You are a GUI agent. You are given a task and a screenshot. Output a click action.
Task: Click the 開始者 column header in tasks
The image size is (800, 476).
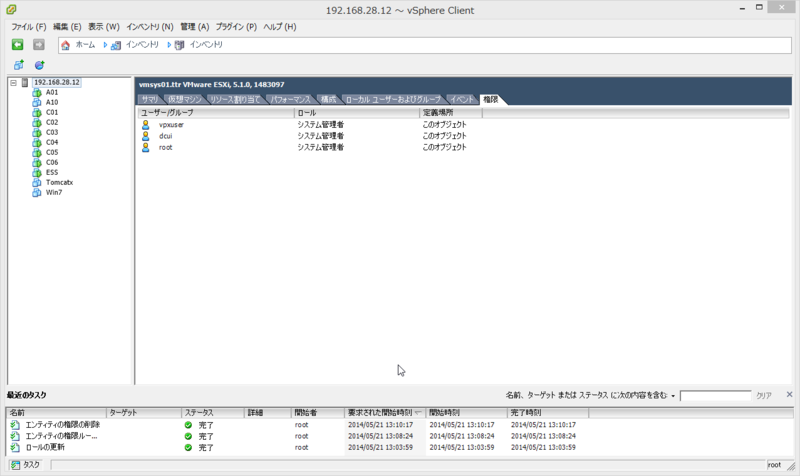(317, 412)
